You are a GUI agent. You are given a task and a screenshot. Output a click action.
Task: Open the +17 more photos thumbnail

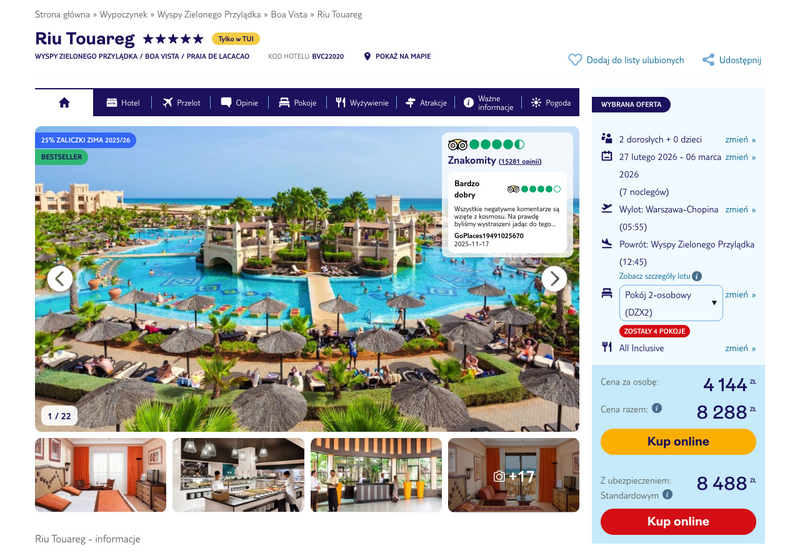pyautogui.click(x=513, y=475)
